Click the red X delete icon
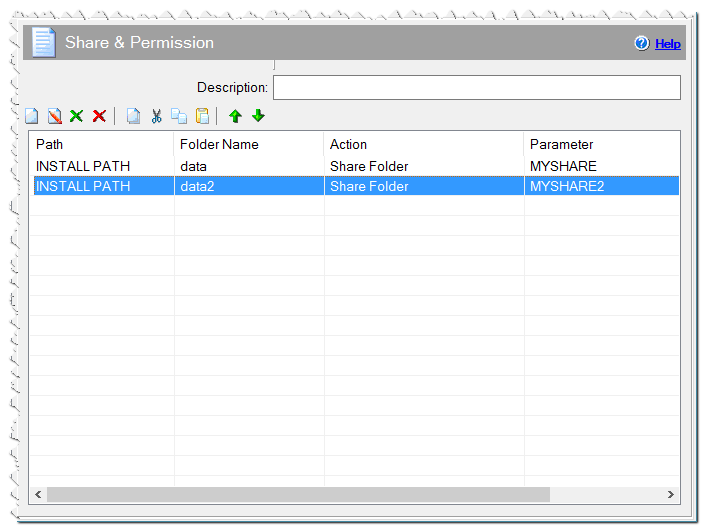 click(x=99, y=116)
